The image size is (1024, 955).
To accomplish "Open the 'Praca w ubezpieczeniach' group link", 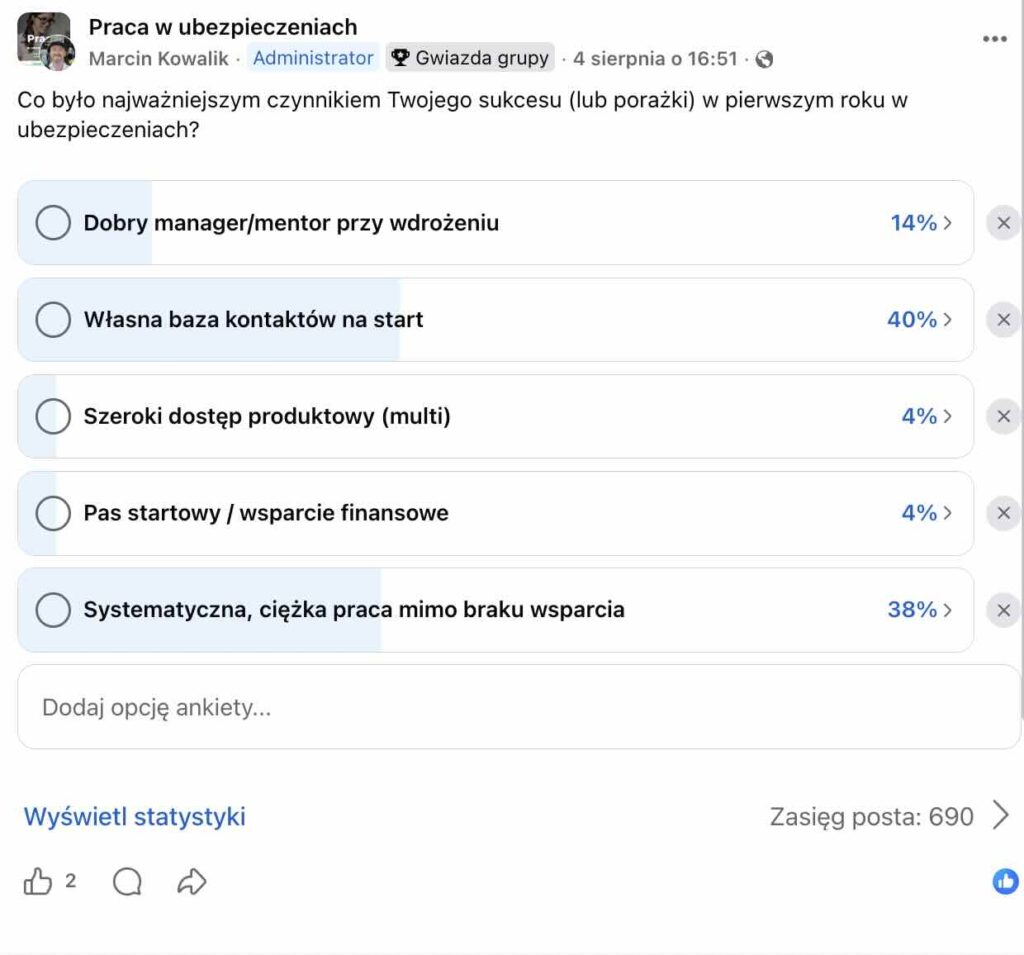I will pos(223,27).
